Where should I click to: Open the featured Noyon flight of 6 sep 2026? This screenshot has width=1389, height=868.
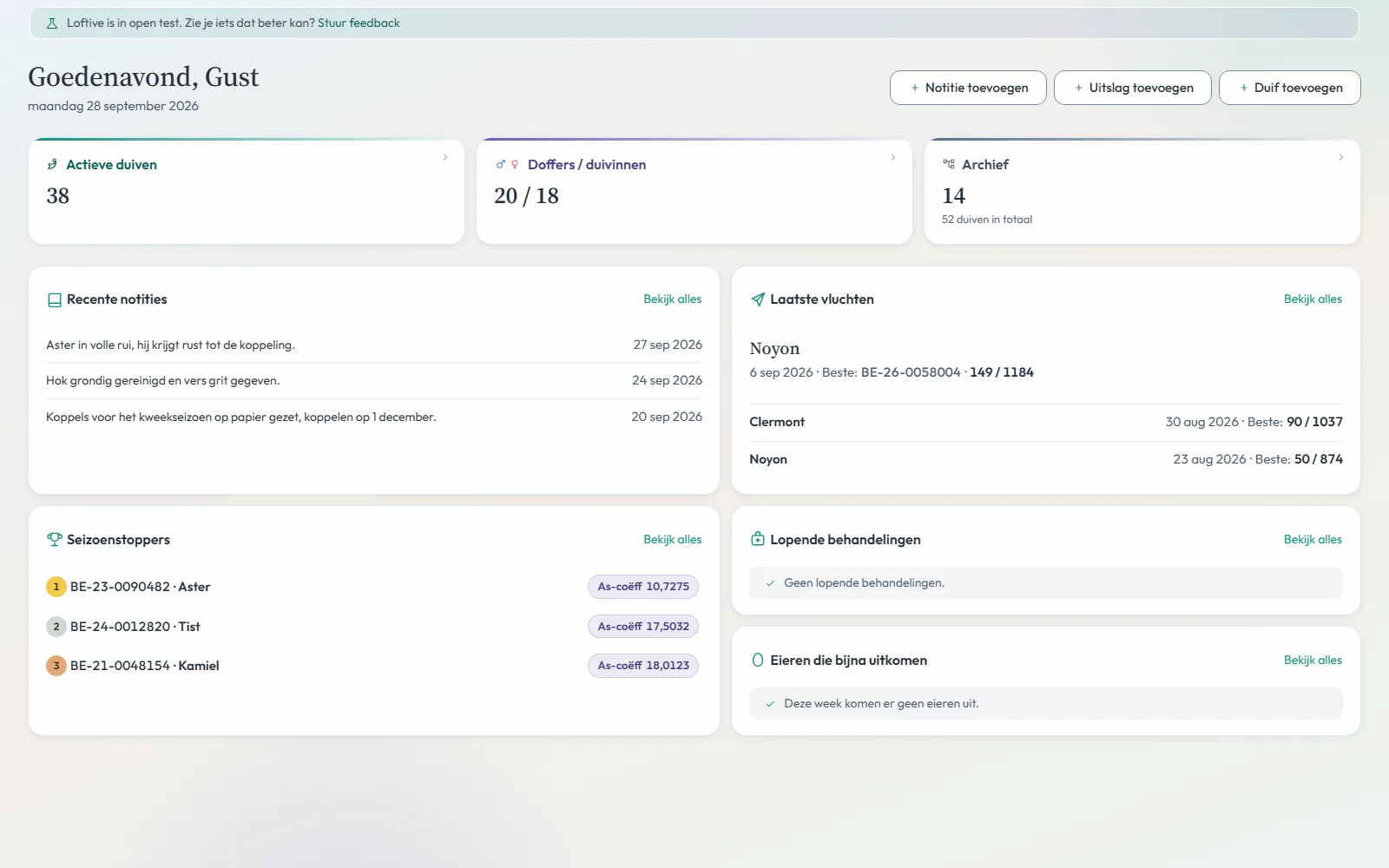pyautogui.click(x=1046, y=359)
